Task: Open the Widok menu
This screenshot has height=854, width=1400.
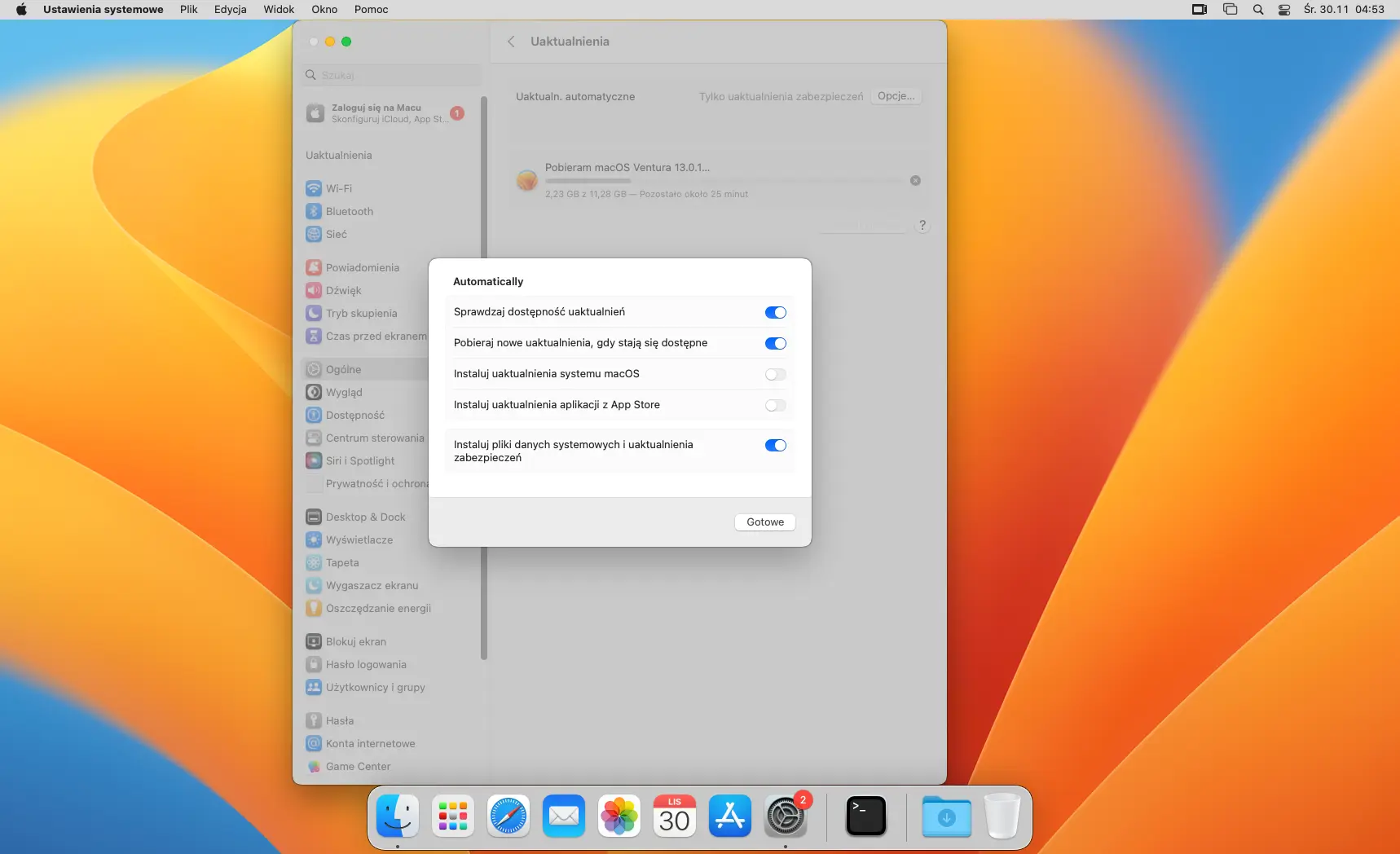Action: (279, 10)
